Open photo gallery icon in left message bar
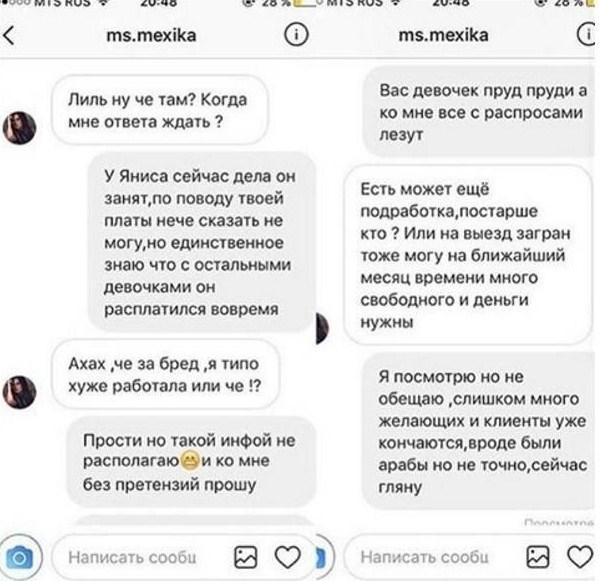Viewport: 599px width, 581px height. pyautogui.click(x=245, y=557)
